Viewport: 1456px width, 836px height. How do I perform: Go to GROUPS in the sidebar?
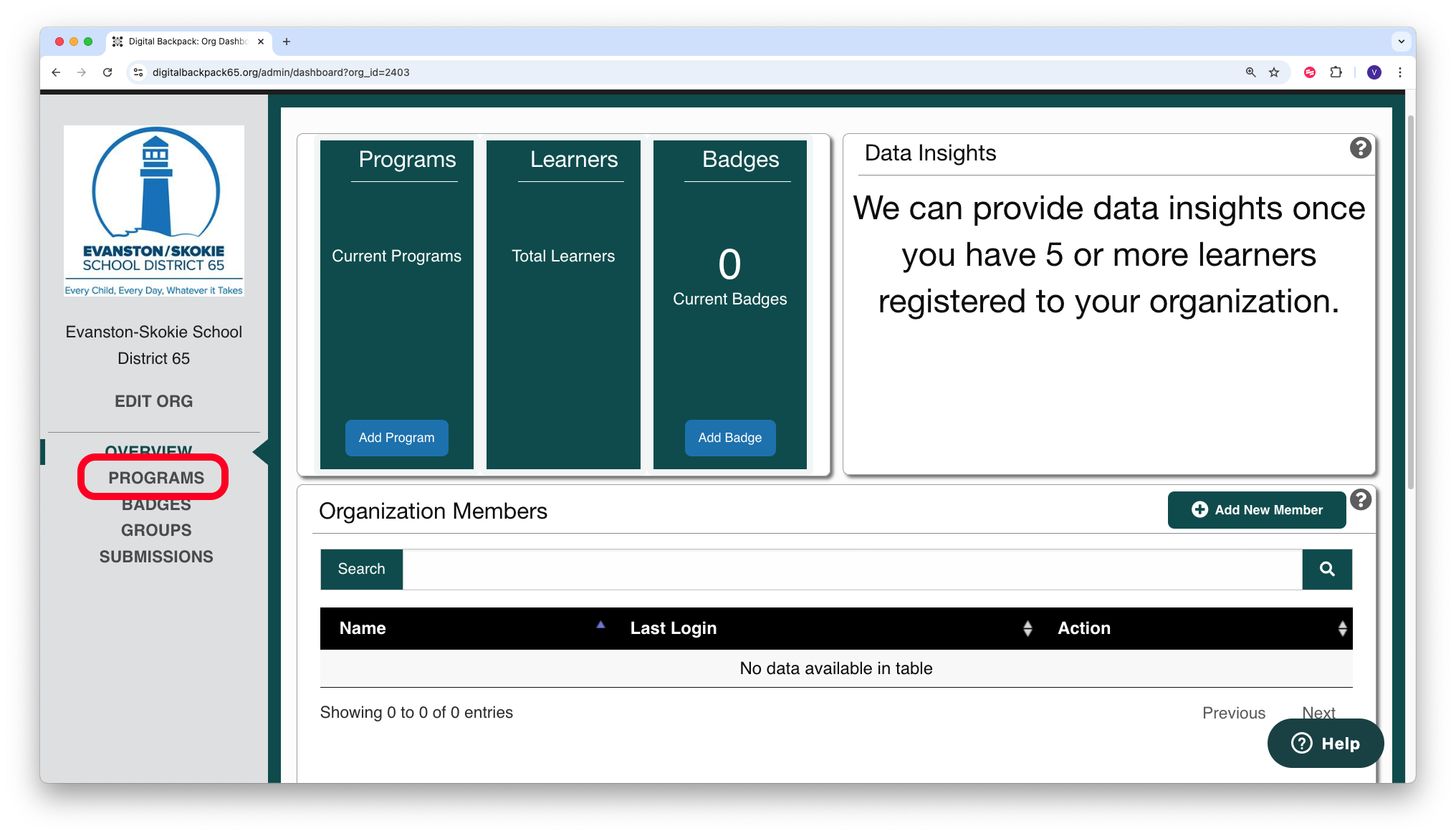(156, 530)
